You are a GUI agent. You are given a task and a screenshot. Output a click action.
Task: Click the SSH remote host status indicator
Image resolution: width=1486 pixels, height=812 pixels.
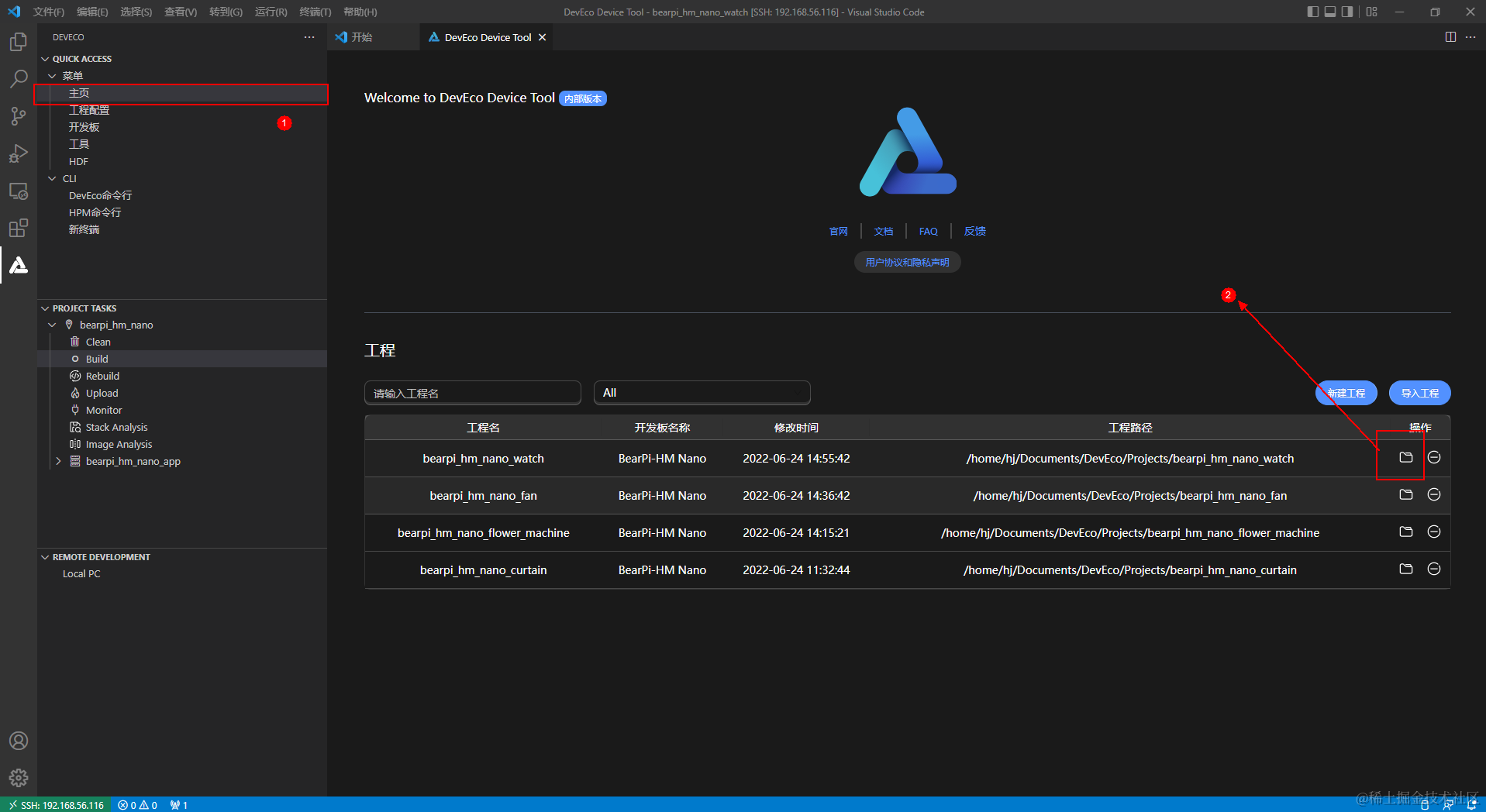[x=56, y=805]
